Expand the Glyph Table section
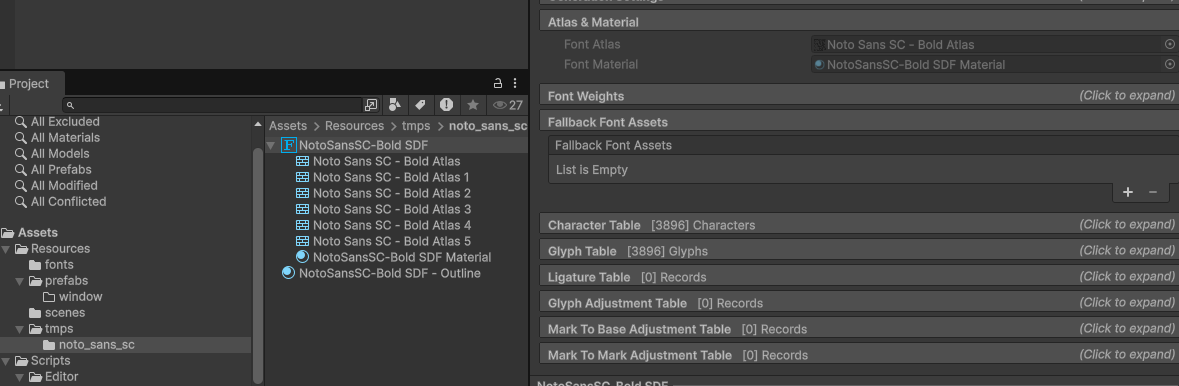1179x386 pixels. [x=859, y=251]
